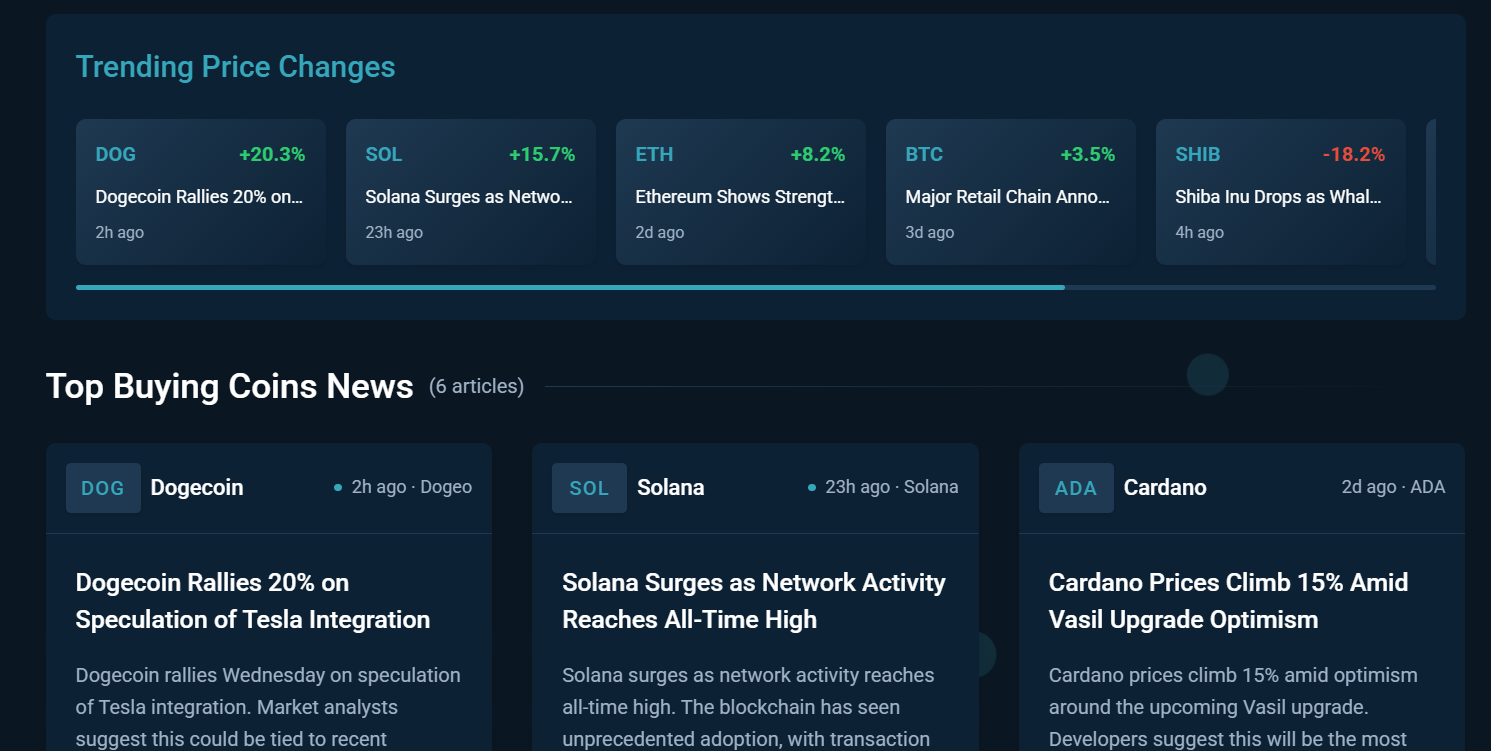Click 'Ethereum Shows Strengt…' trending title

click(x=740, y=197)
